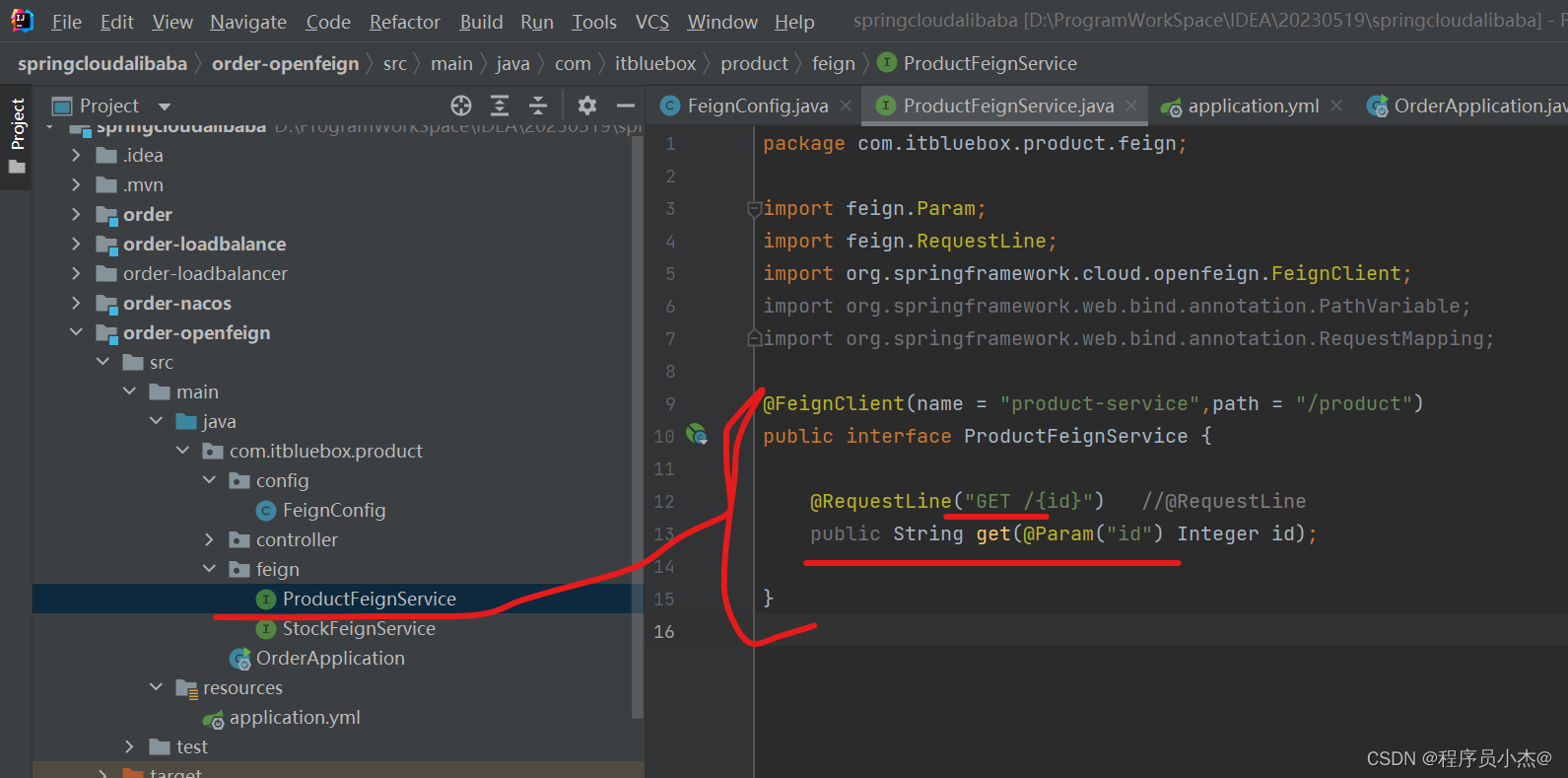
Task: Click the Expand All icon
Action: 500,106
